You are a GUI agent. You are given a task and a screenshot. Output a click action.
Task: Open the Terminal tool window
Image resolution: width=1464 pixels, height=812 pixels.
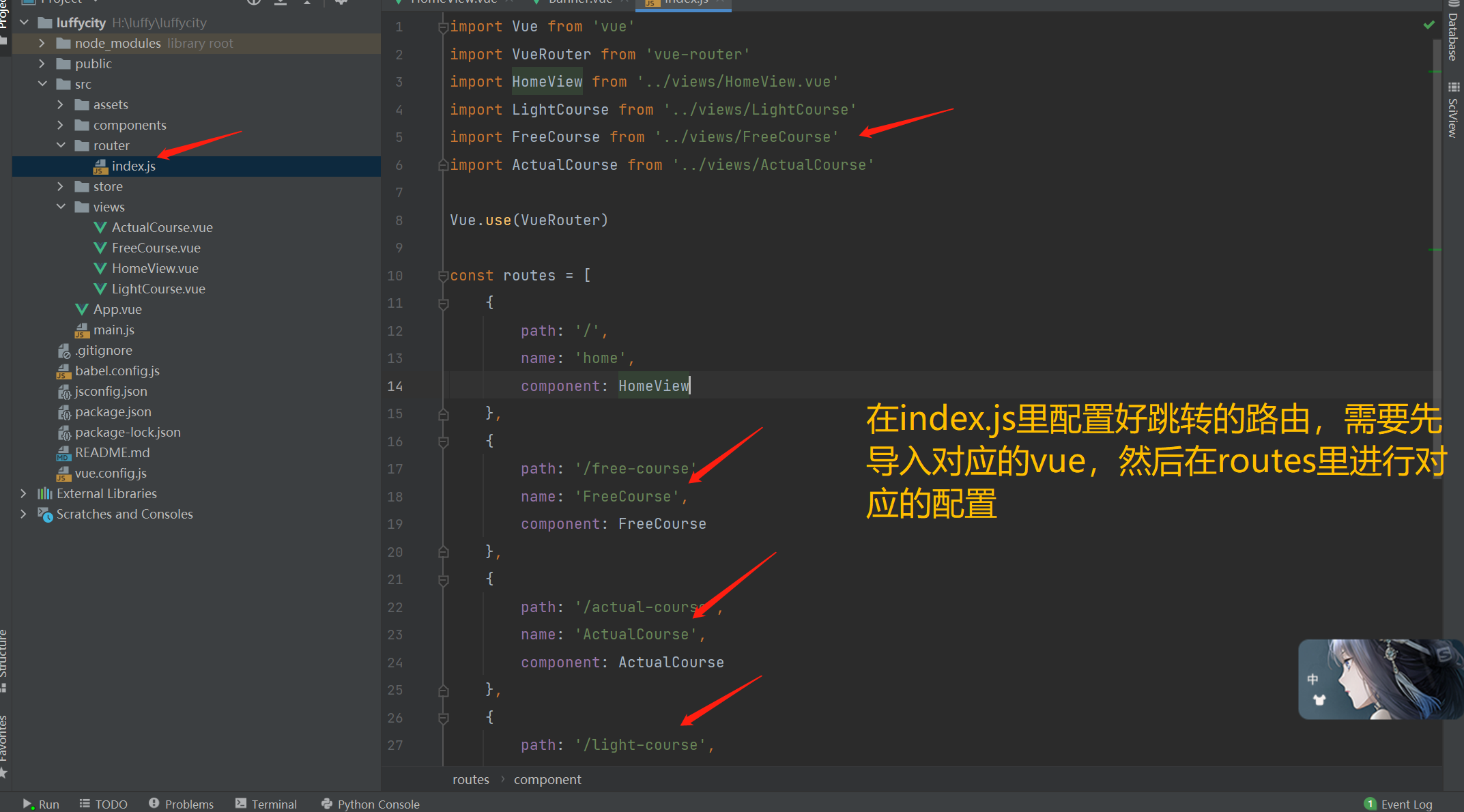coord(266,804)
